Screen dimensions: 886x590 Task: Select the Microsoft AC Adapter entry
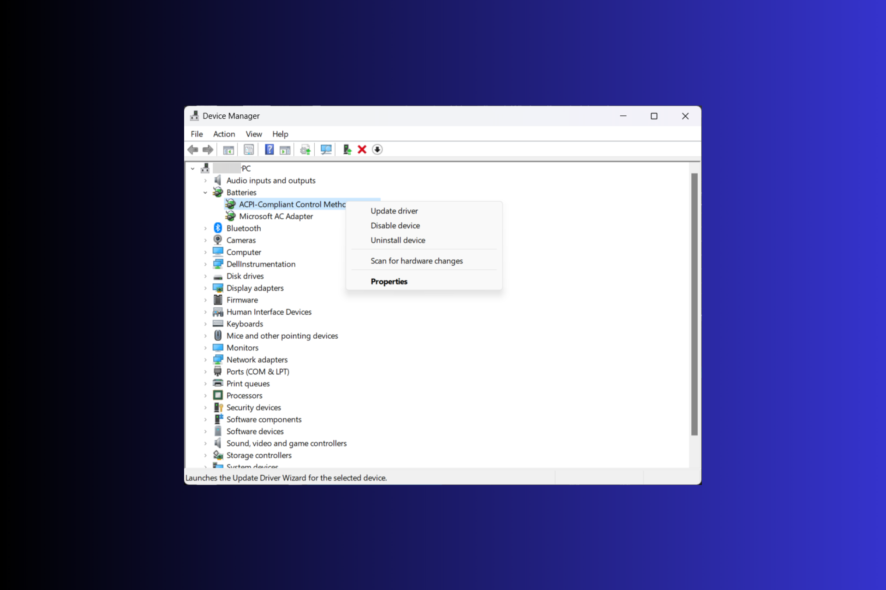tap(276, 216)
